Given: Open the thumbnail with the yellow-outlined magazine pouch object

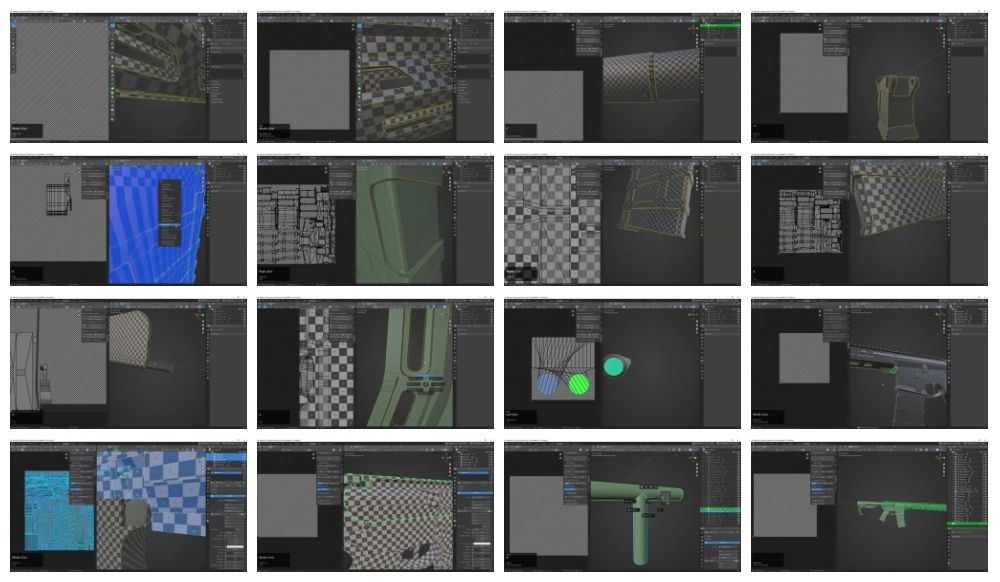Looking at the screenshot, I should point(869,77).
